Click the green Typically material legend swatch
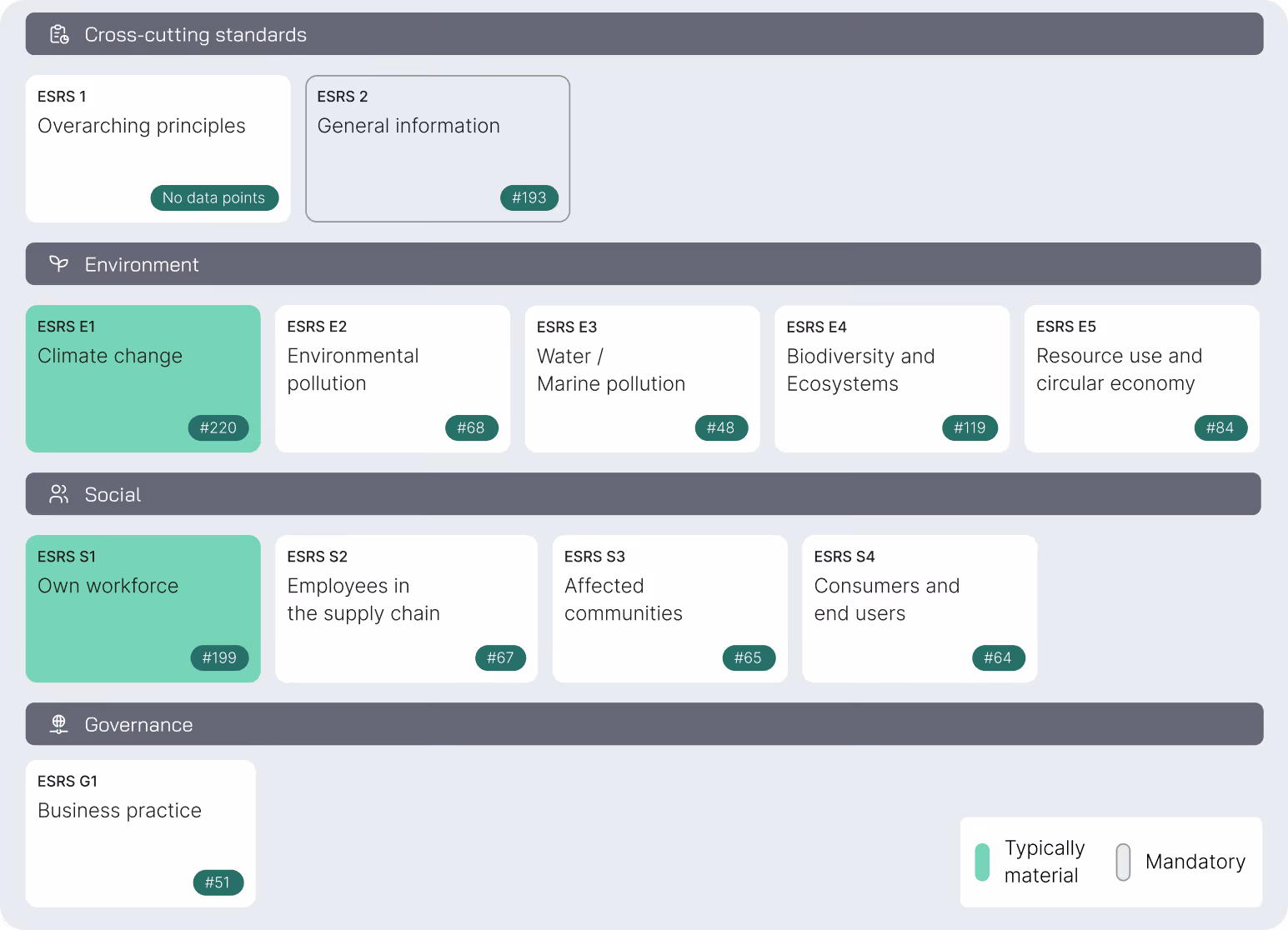This screenshot has height=930, width=1288. (x=982, y=862)
